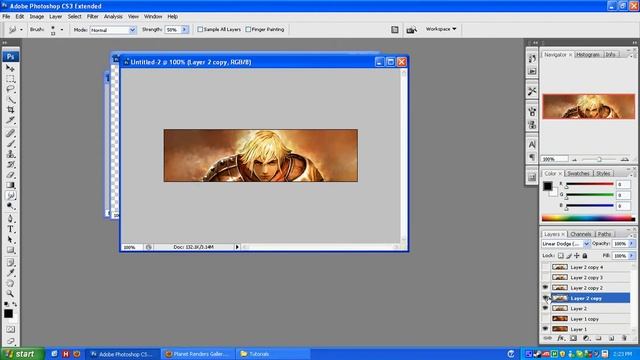Select the Gradient tool

click(x=10, y=185)
